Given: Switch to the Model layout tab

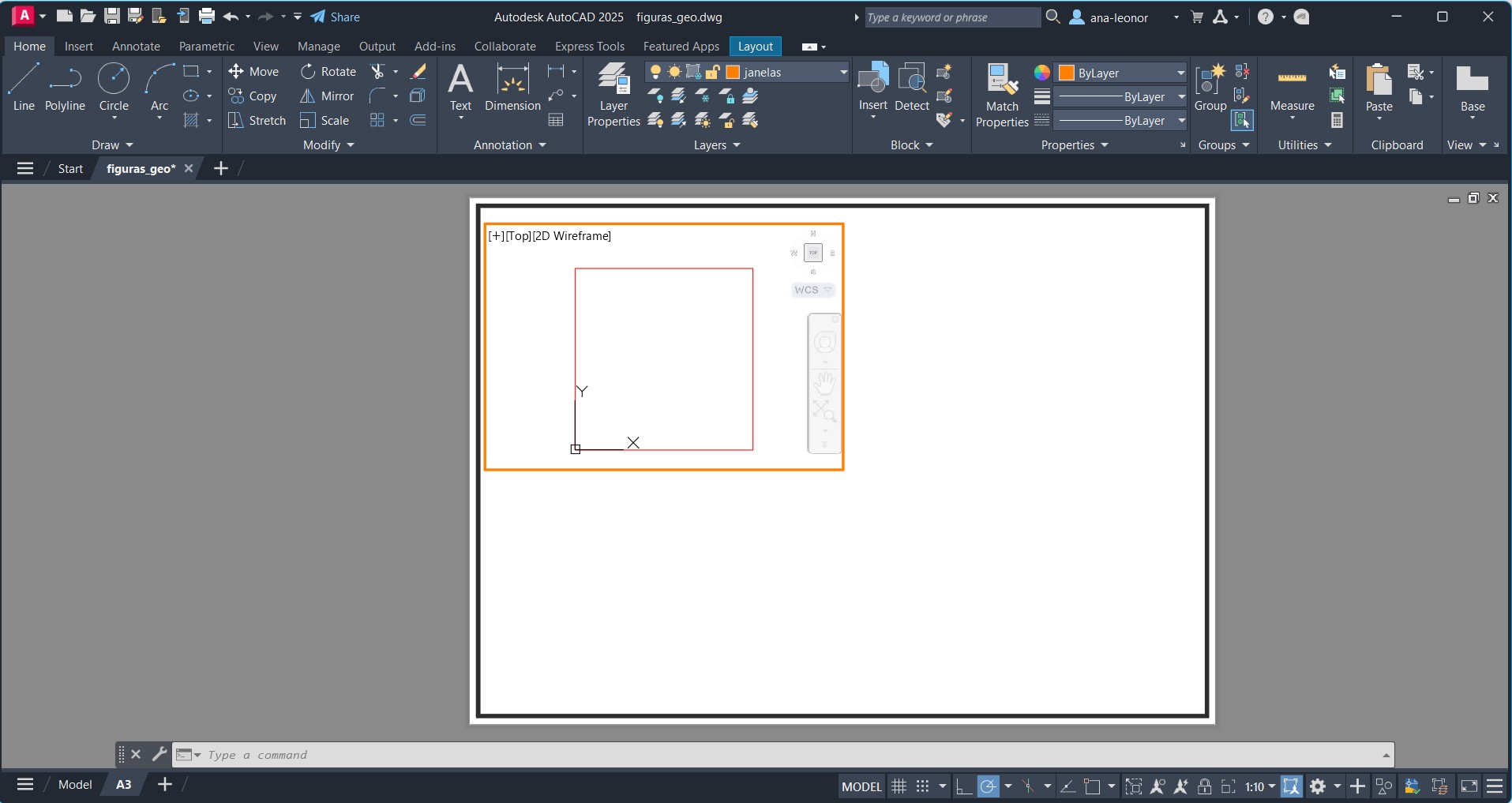Looking at the screenshot, I should (75, 784).
